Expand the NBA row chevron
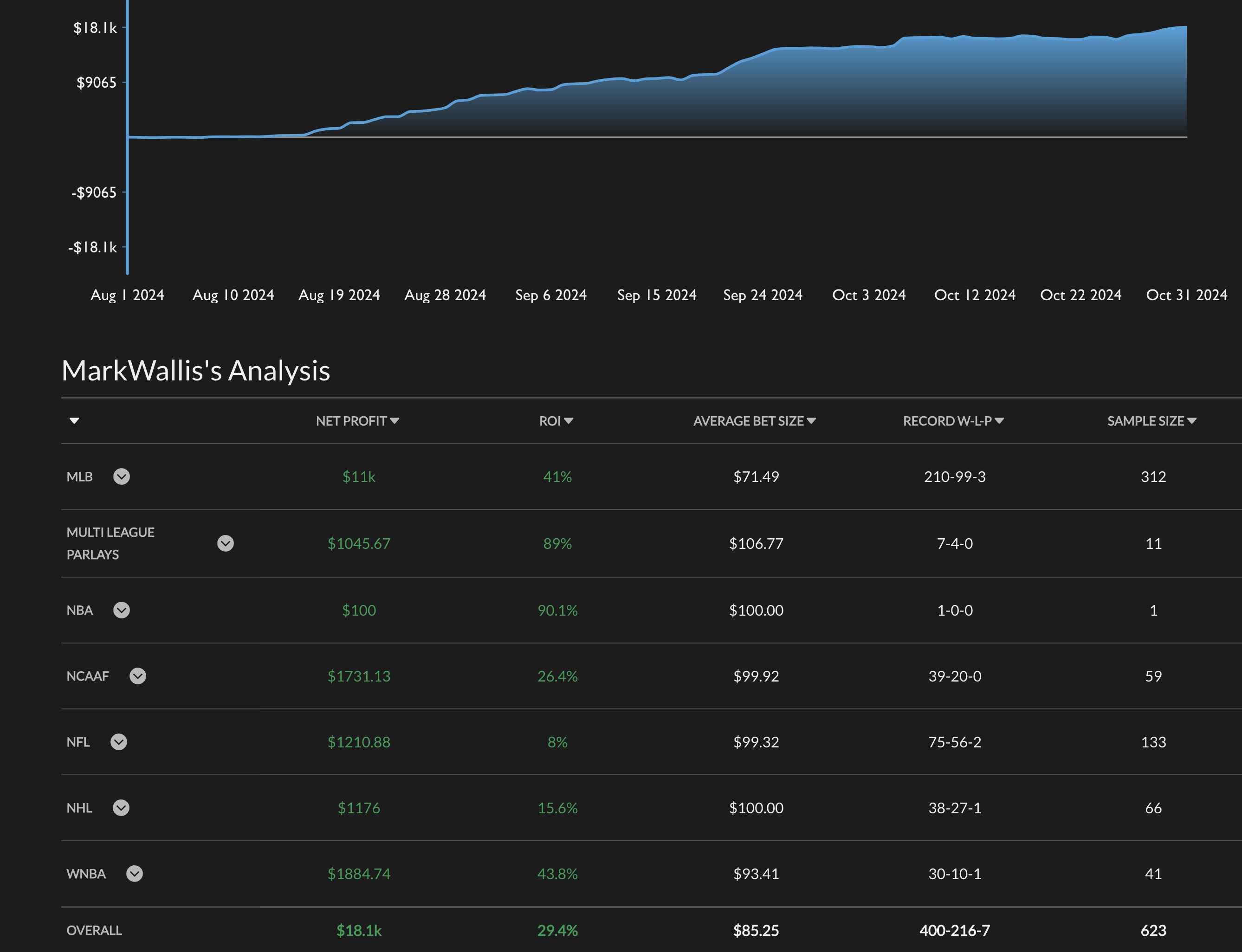The image size is (1242, 952). [121, 610]
